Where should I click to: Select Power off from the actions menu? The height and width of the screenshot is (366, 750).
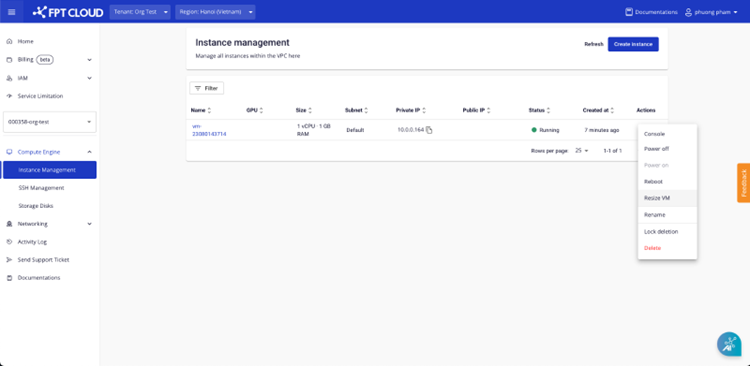pyautogui.click(x=667, y=149)
